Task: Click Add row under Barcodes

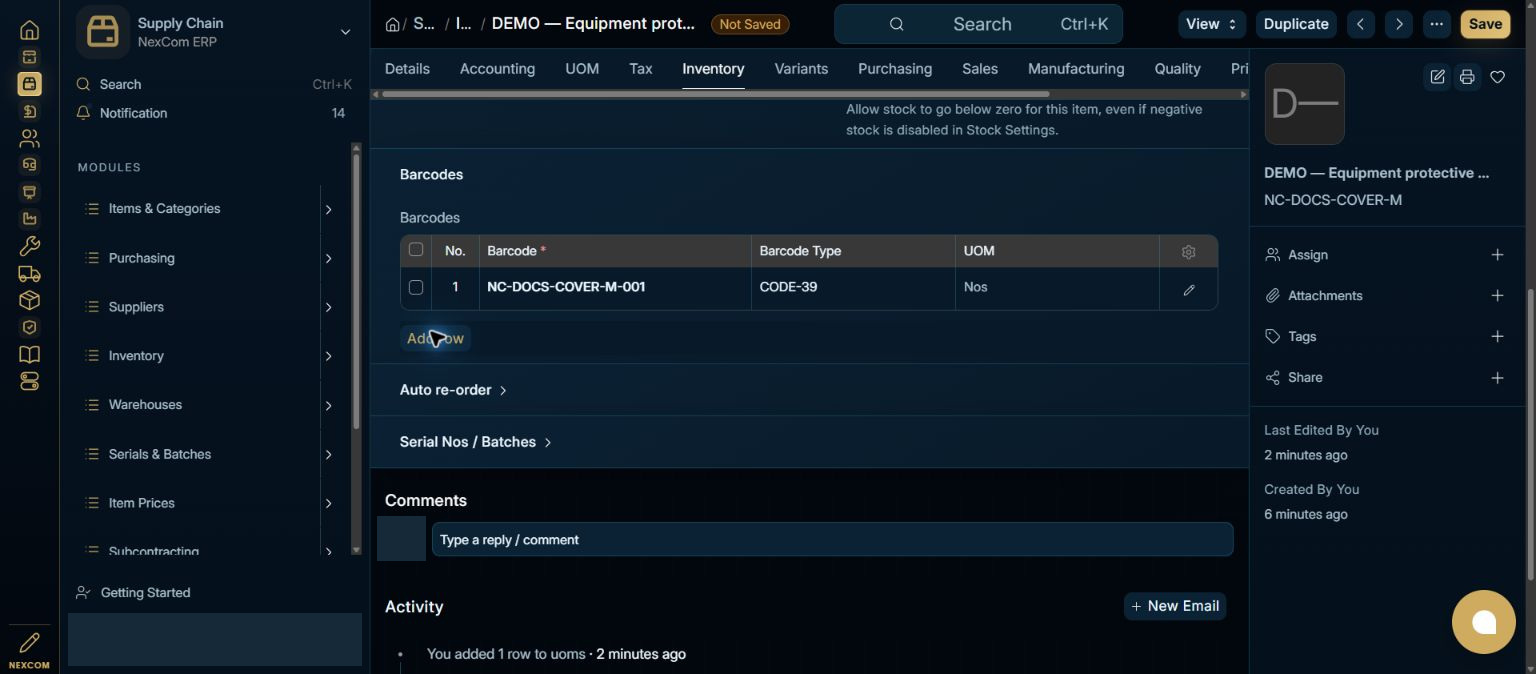Action: pyautogui.click(x=435, y=339)
